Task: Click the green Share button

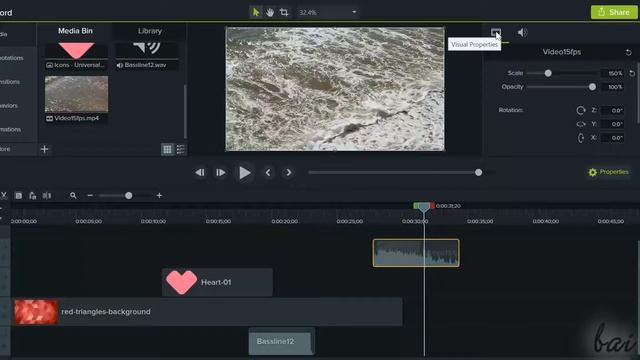Action: pyautogui.click(x=614, y=12)
